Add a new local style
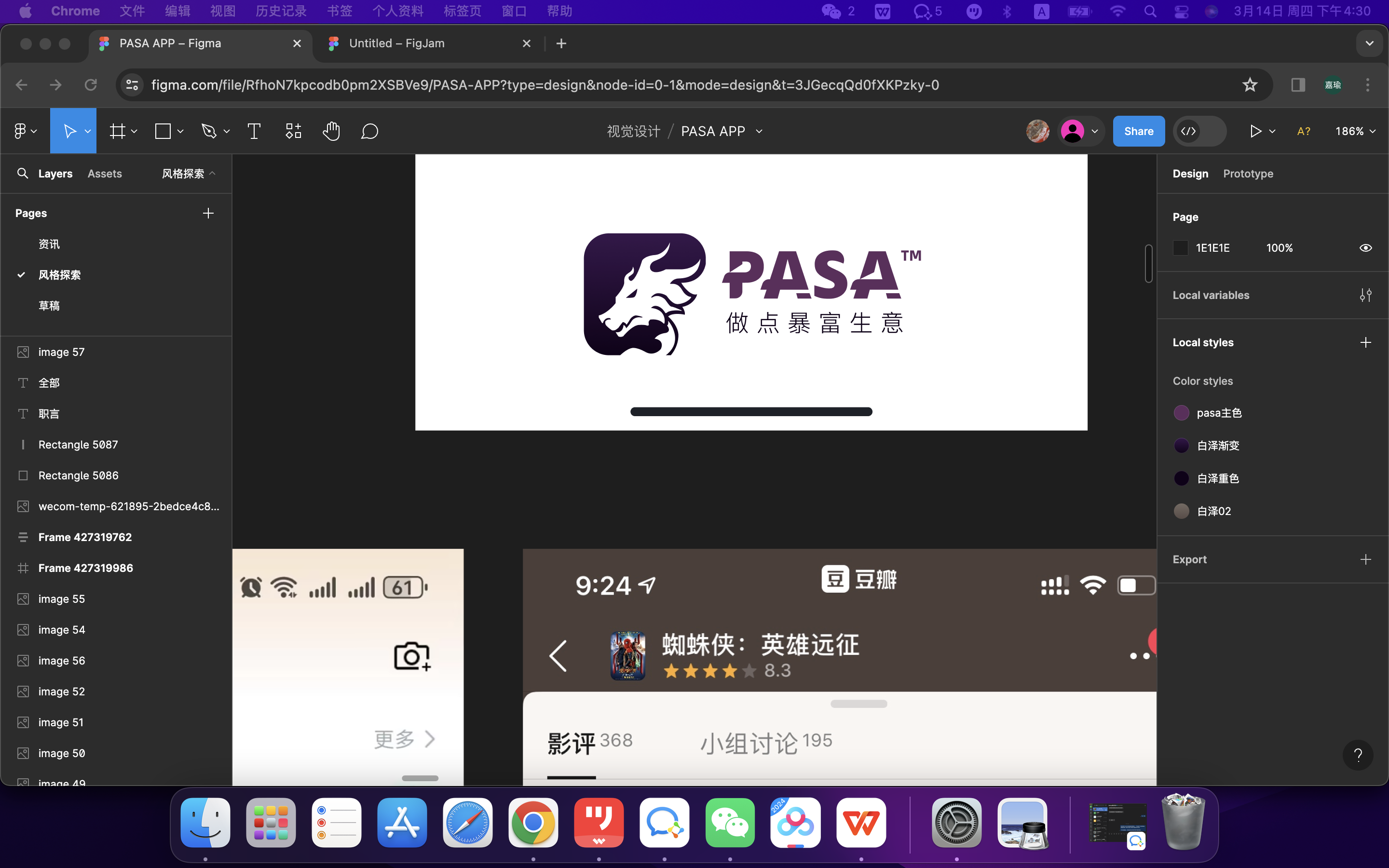 click(1365, 342)
